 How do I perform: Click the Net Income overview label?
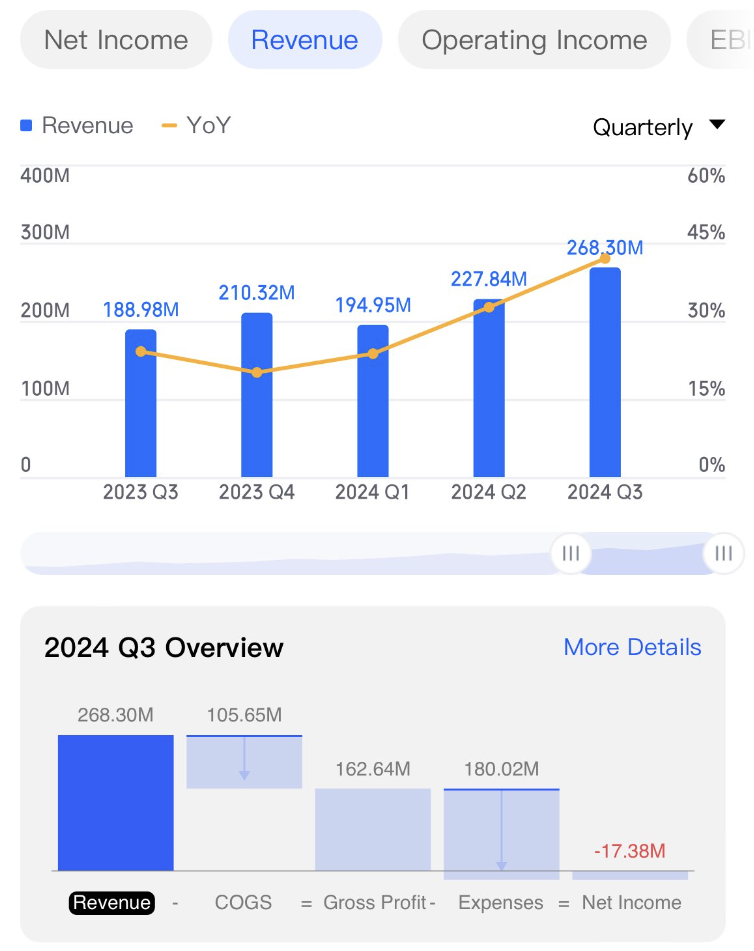point(631,903)
